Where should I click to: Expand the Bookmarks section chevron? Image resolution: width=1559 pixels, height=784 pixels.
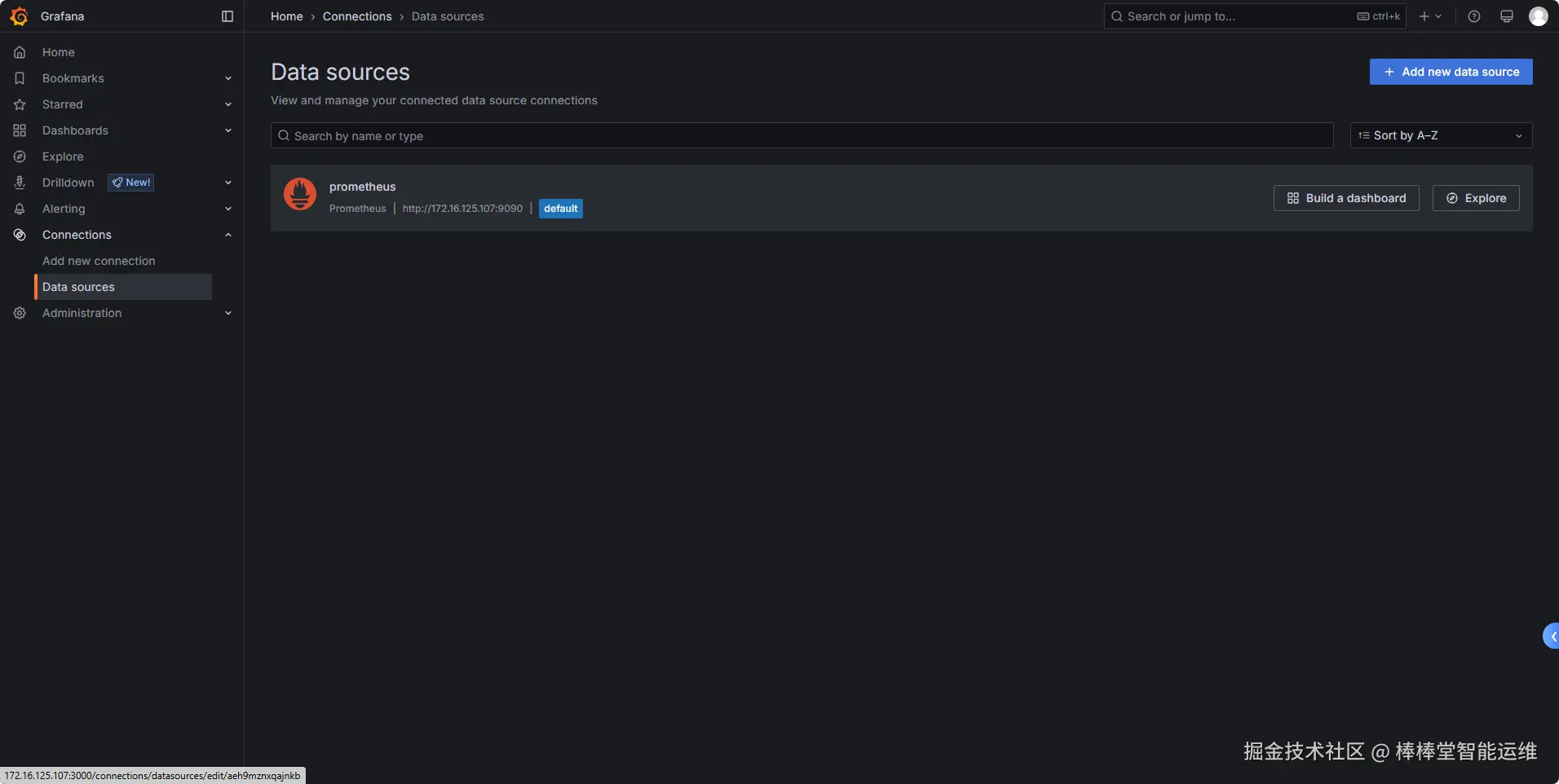(228, 78)
